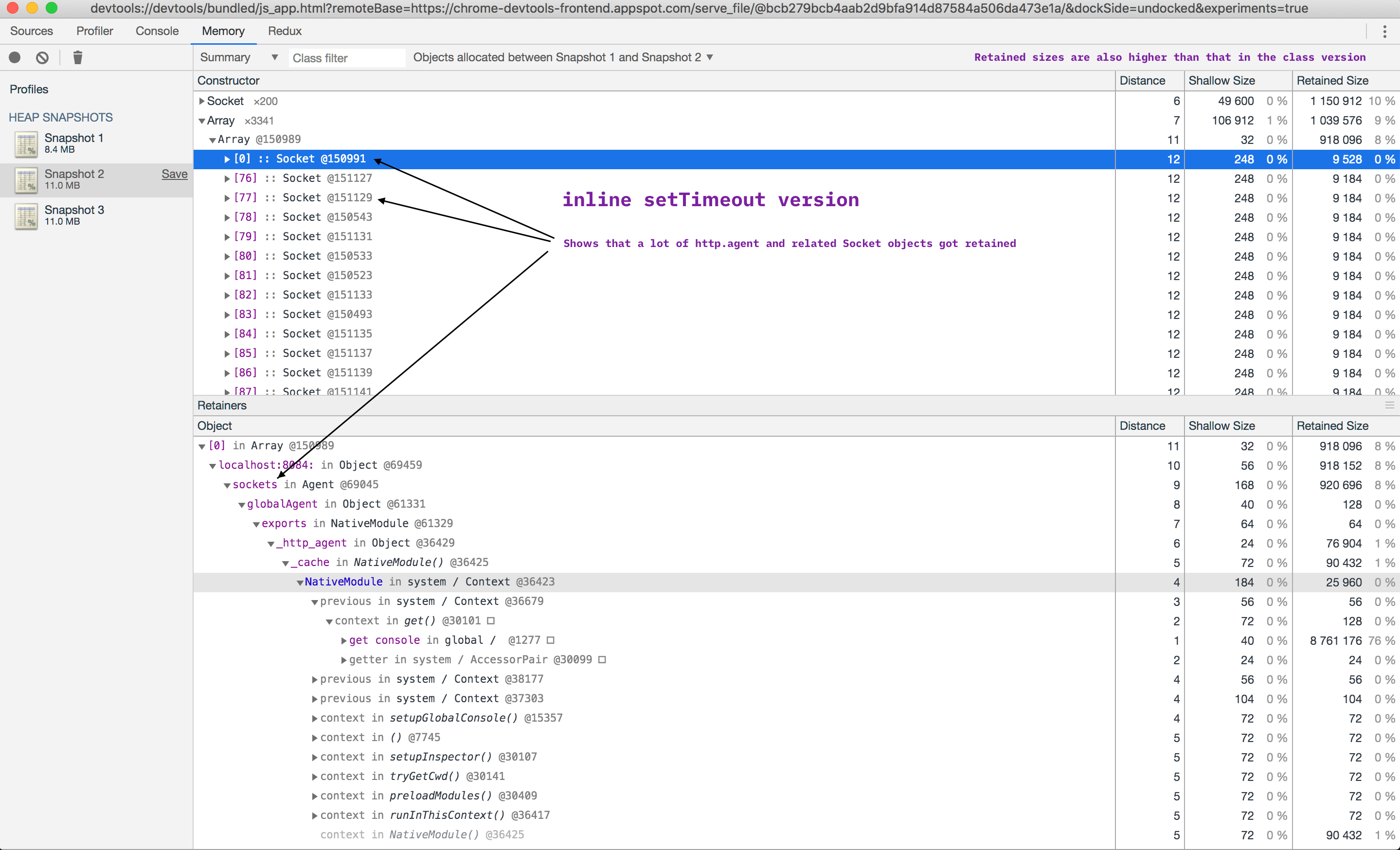Sort by Constructor column header

tap(654, 81)
